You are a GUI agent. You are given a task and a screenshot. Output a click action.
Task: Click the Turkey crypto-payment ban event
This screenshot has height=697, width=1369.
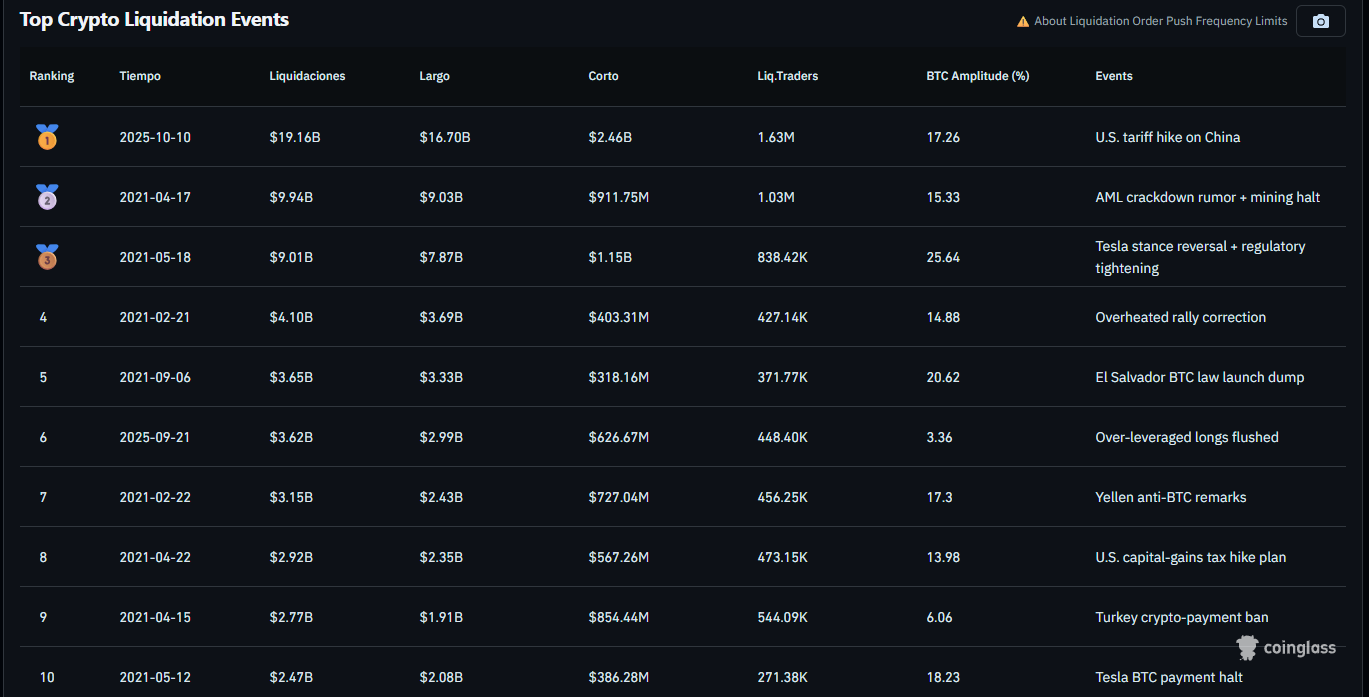click(1181, 617)
